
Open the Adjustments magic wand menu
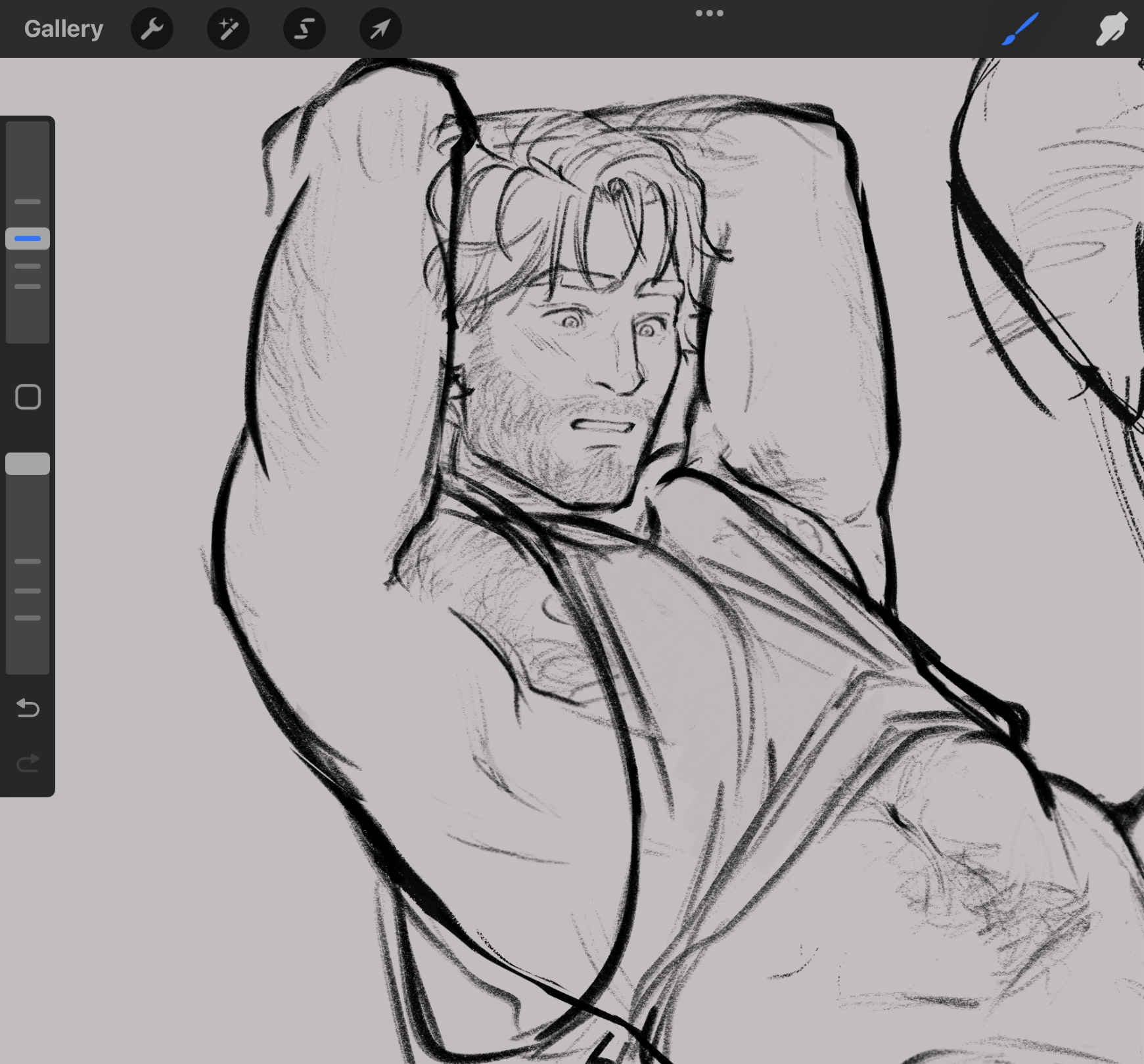[228, 29]
